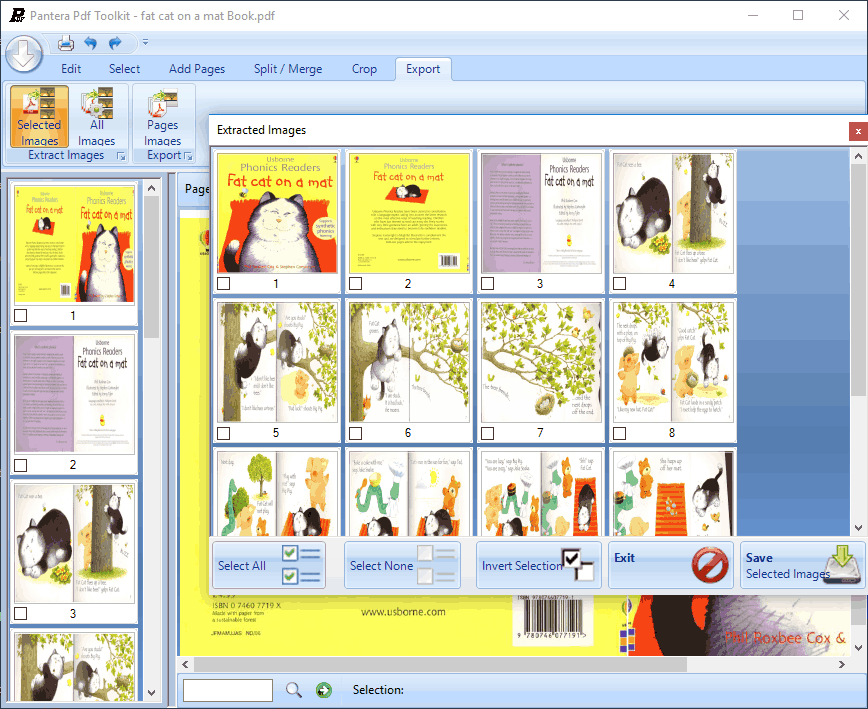Select extracted image 8 thumbnail
The height and width of the screenshot is (709, 868).
point(673,363)
